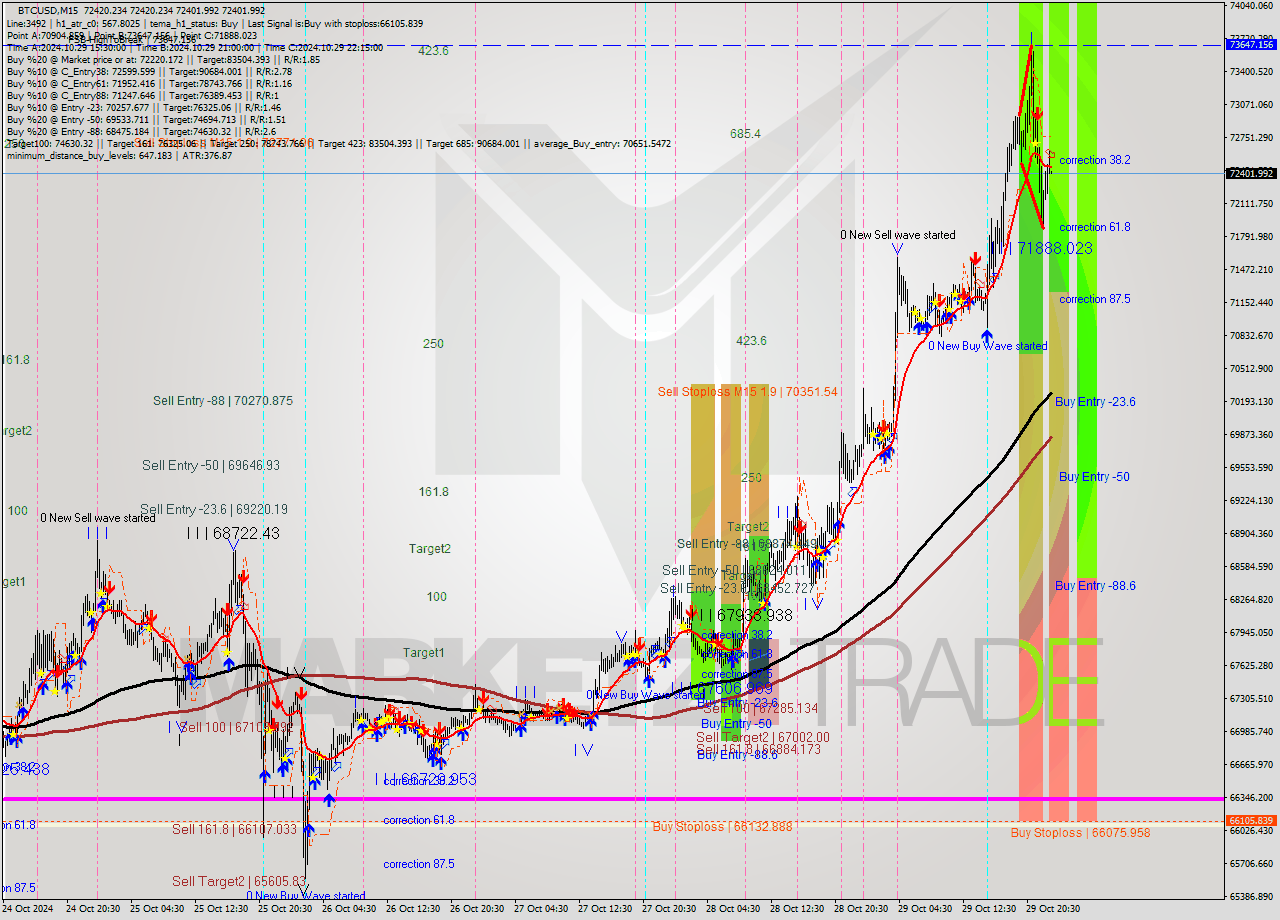The width and height of the screenshot is (1280, 920).
Task: Click the 'Sell Entry -23.6 | 69220.19' label
Action: tap(214, 508)
